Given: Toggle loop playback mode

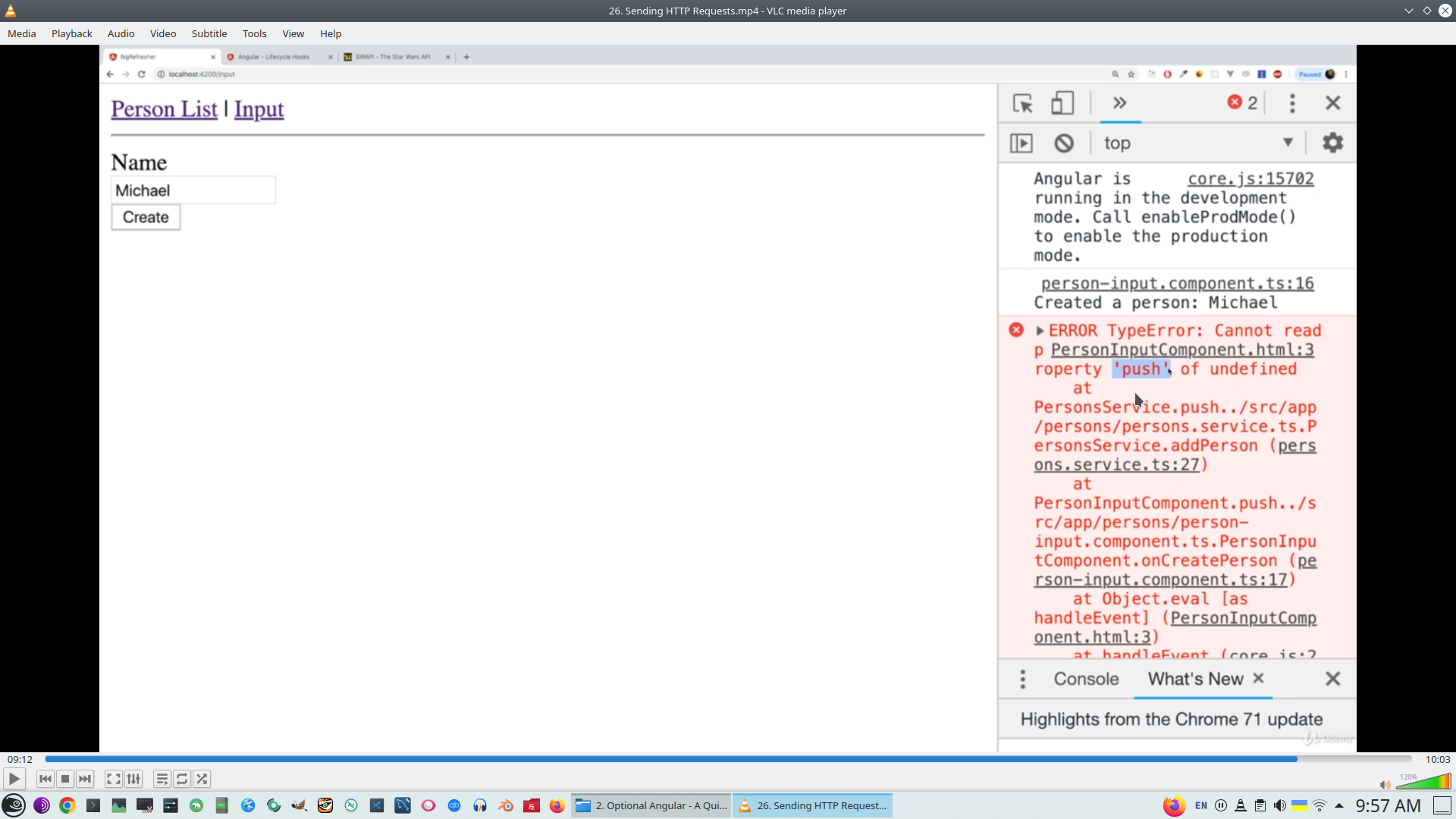Looking at the screenshot, I should pos(182,779).
